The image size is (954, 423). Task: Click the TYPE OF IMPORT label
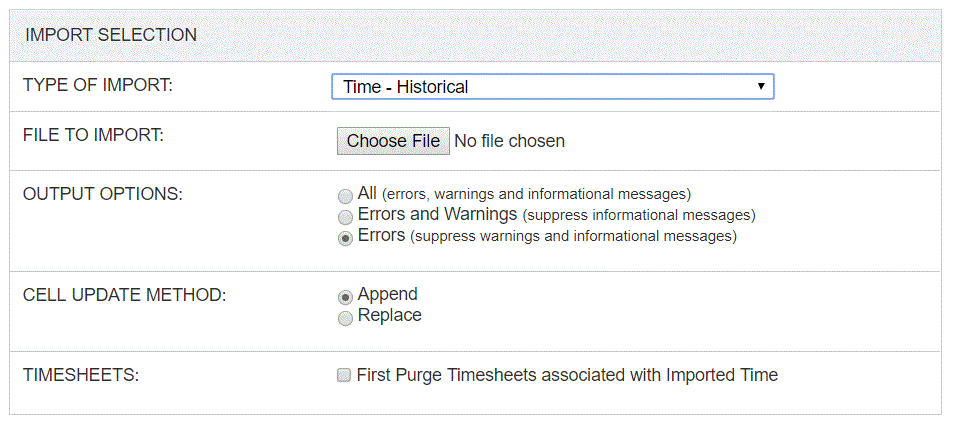(x=98, y=85)
